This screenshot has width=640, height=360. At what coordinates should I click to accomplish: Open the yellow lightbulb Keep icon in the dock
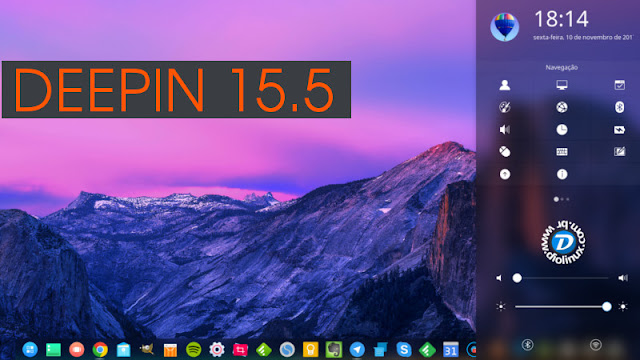(311, 349)
